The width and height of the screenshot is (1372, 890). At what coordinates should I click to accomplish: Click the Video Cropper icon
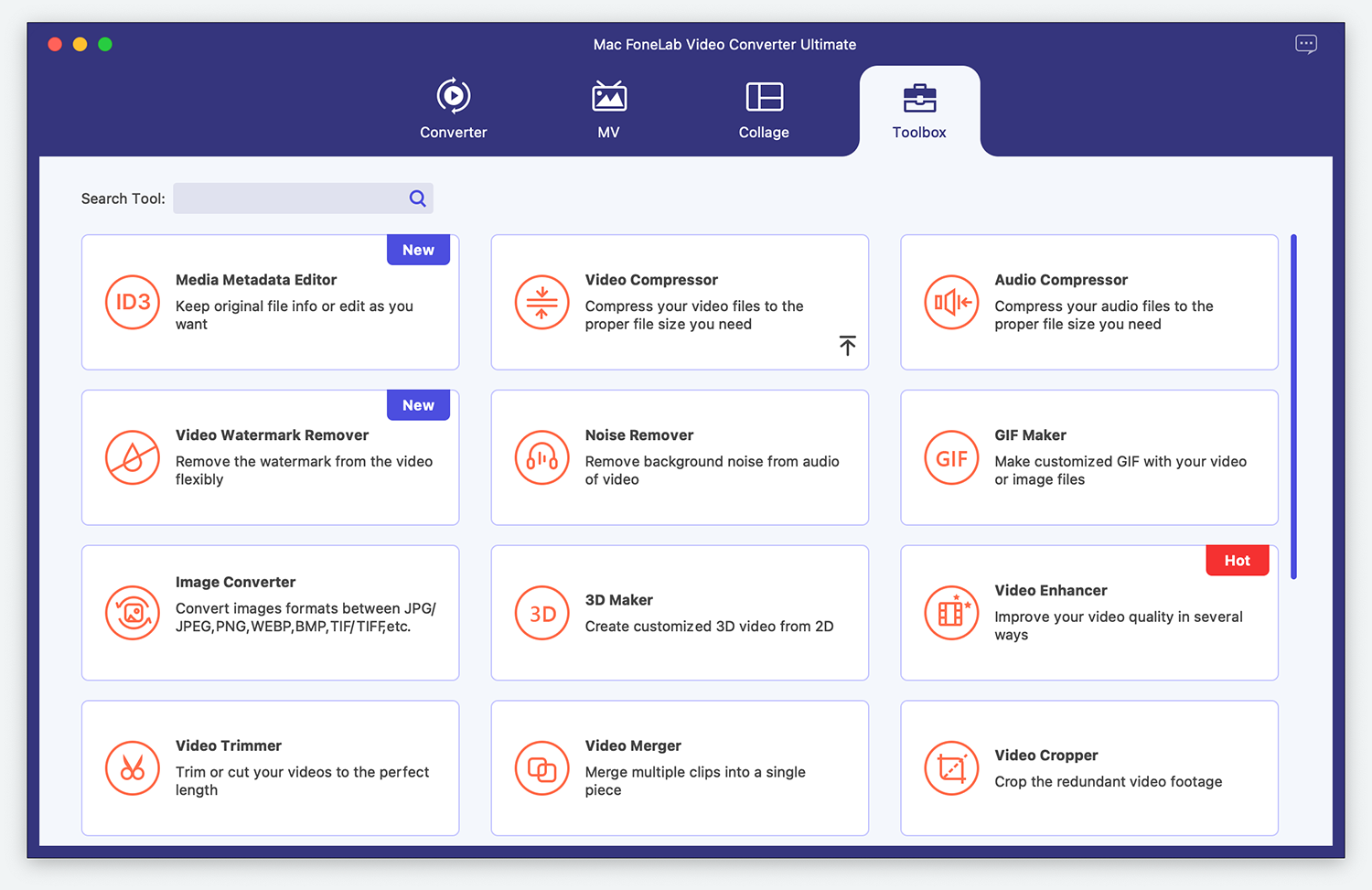click(x=951, y=768)
